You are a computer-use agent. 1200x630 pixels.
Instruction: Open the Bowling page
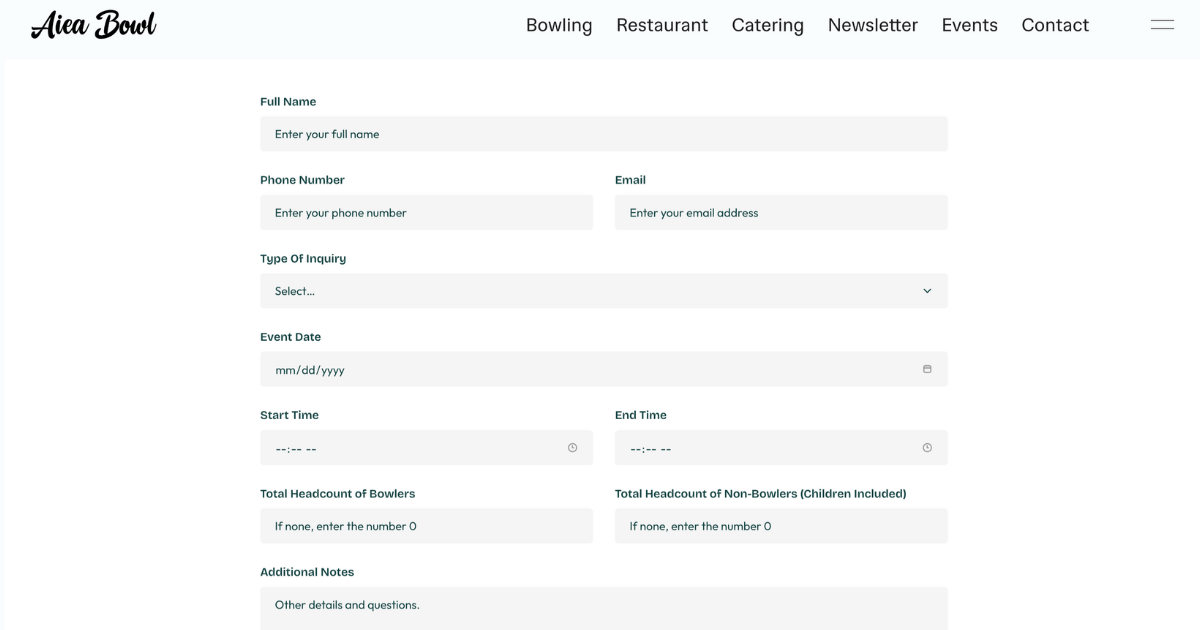point(559,25)
